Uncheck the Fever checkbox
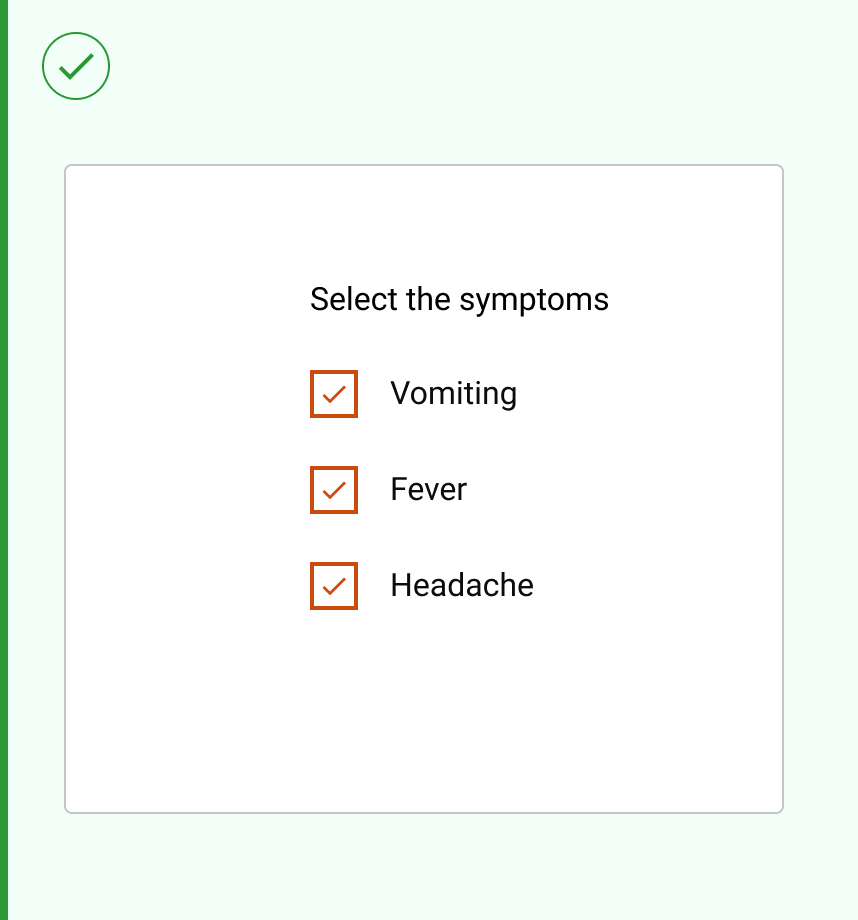858x920 pixels. [x=334, y=490]
